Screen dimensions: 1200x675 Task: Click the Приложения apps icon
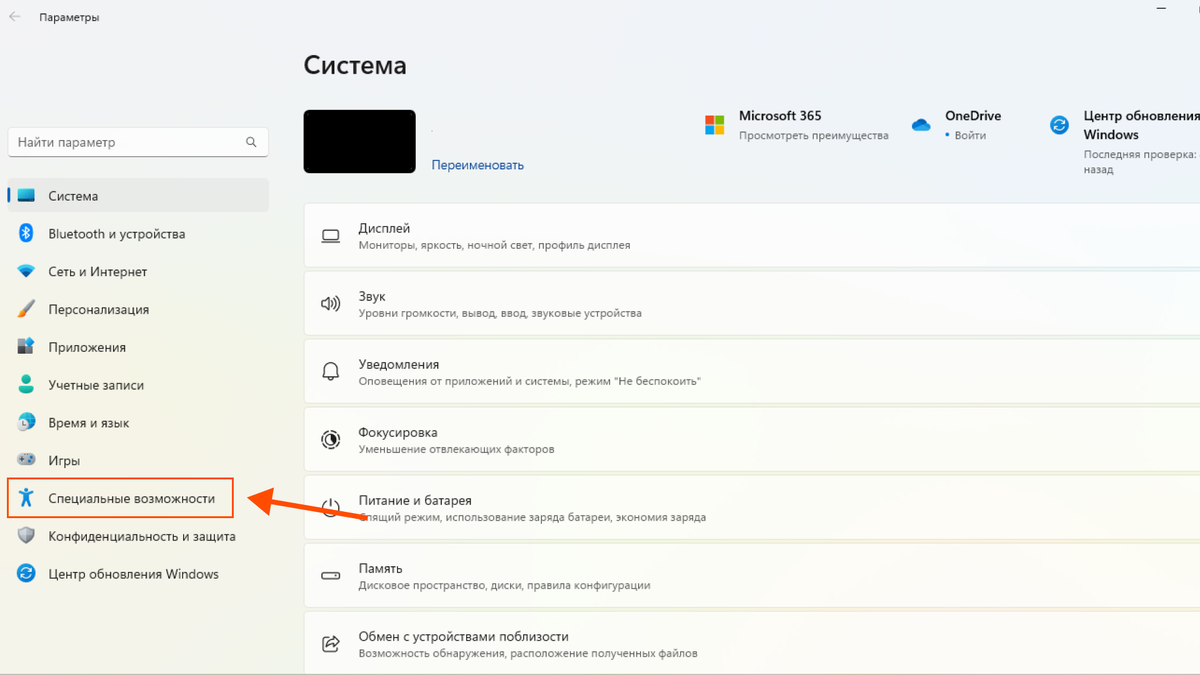[x=27, y=347]
